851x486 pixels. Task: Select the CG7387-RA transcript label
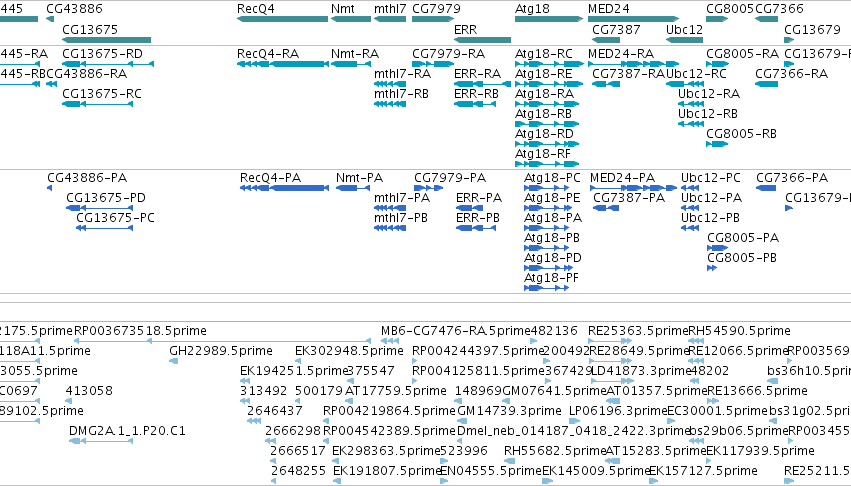click(628, 73)
